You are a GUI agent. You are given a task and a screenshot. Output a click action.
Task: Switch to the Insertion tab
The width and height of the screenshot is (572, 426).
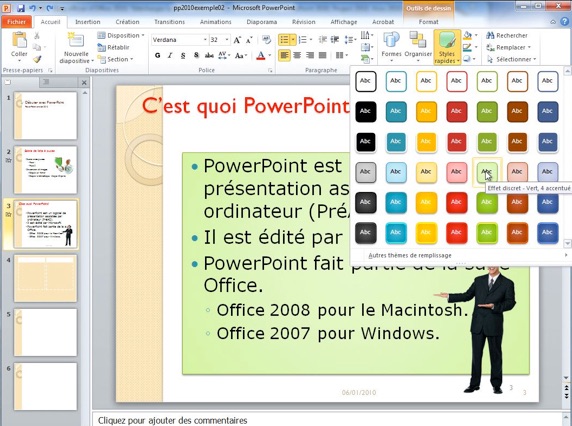(x=88, y=22)
